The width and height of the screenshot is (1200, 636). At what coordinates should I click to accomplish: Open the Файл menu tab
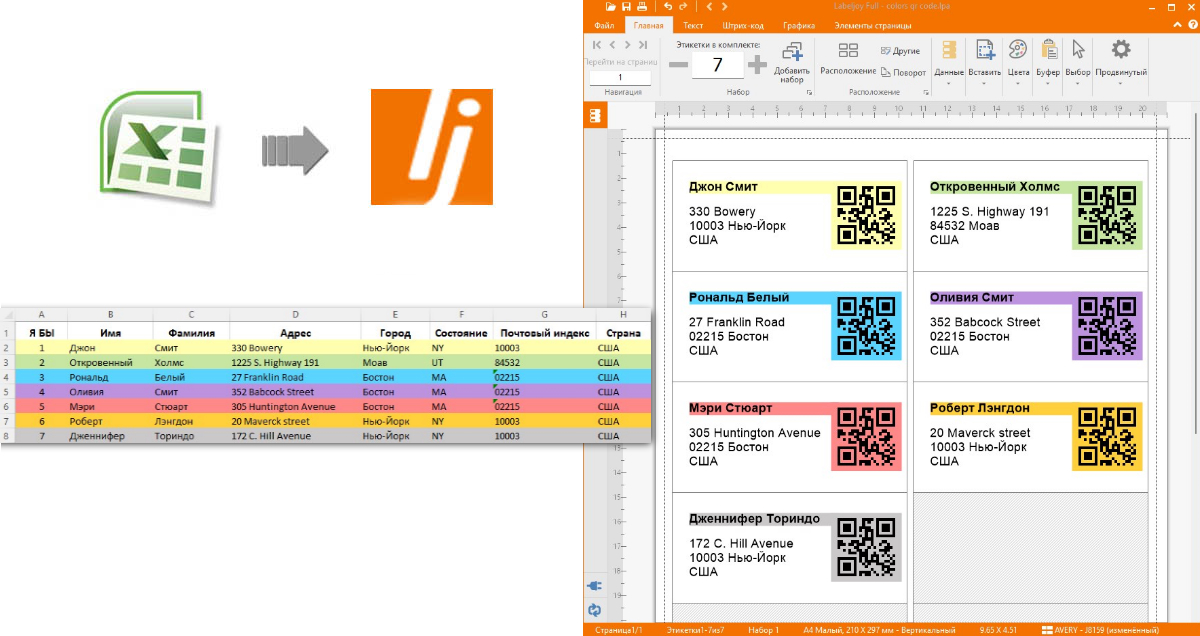(x=604, y=25)
